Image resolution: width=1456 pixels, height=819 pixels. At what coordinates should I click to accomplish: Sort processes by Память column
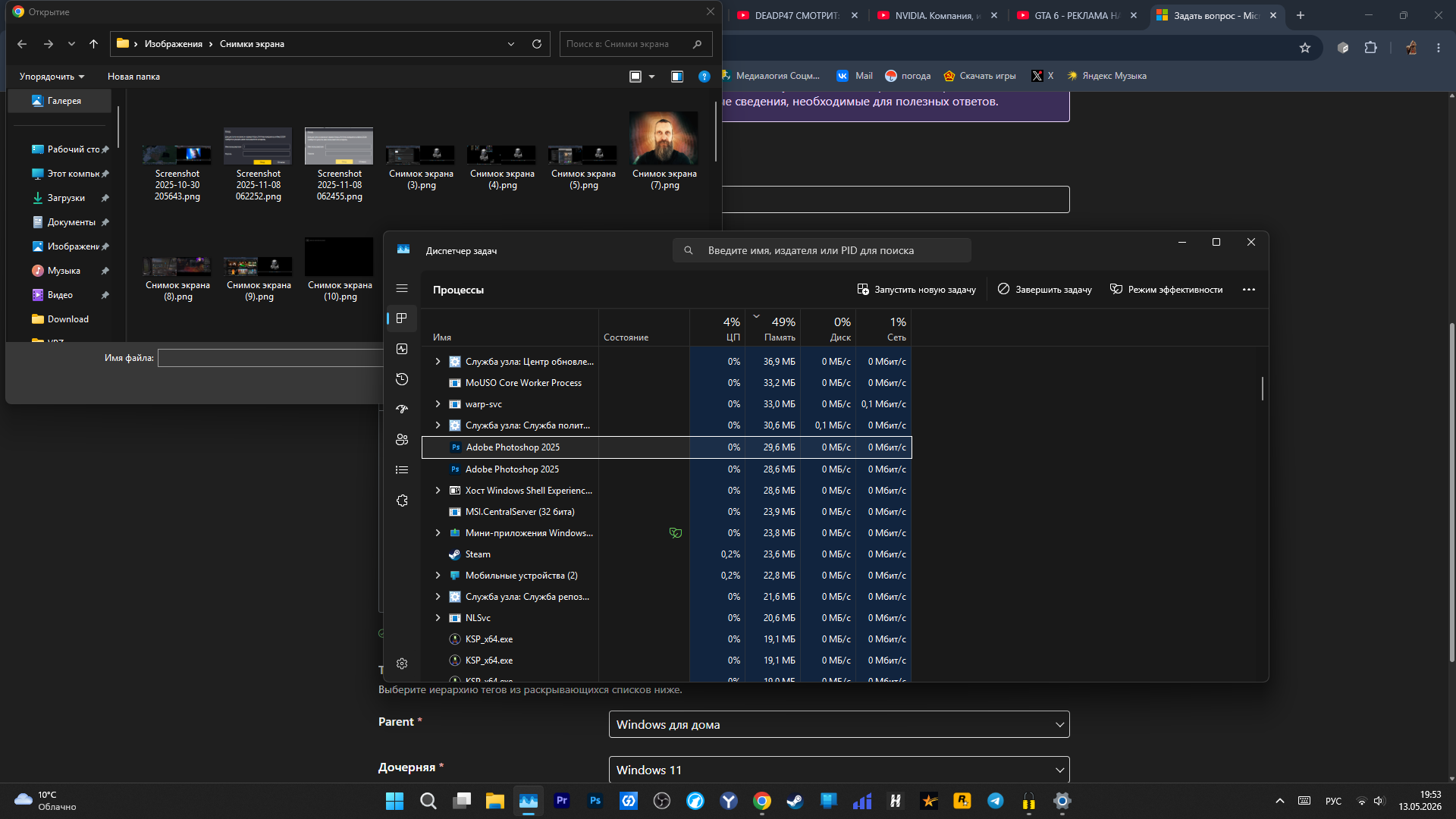(x=772, y=328)
